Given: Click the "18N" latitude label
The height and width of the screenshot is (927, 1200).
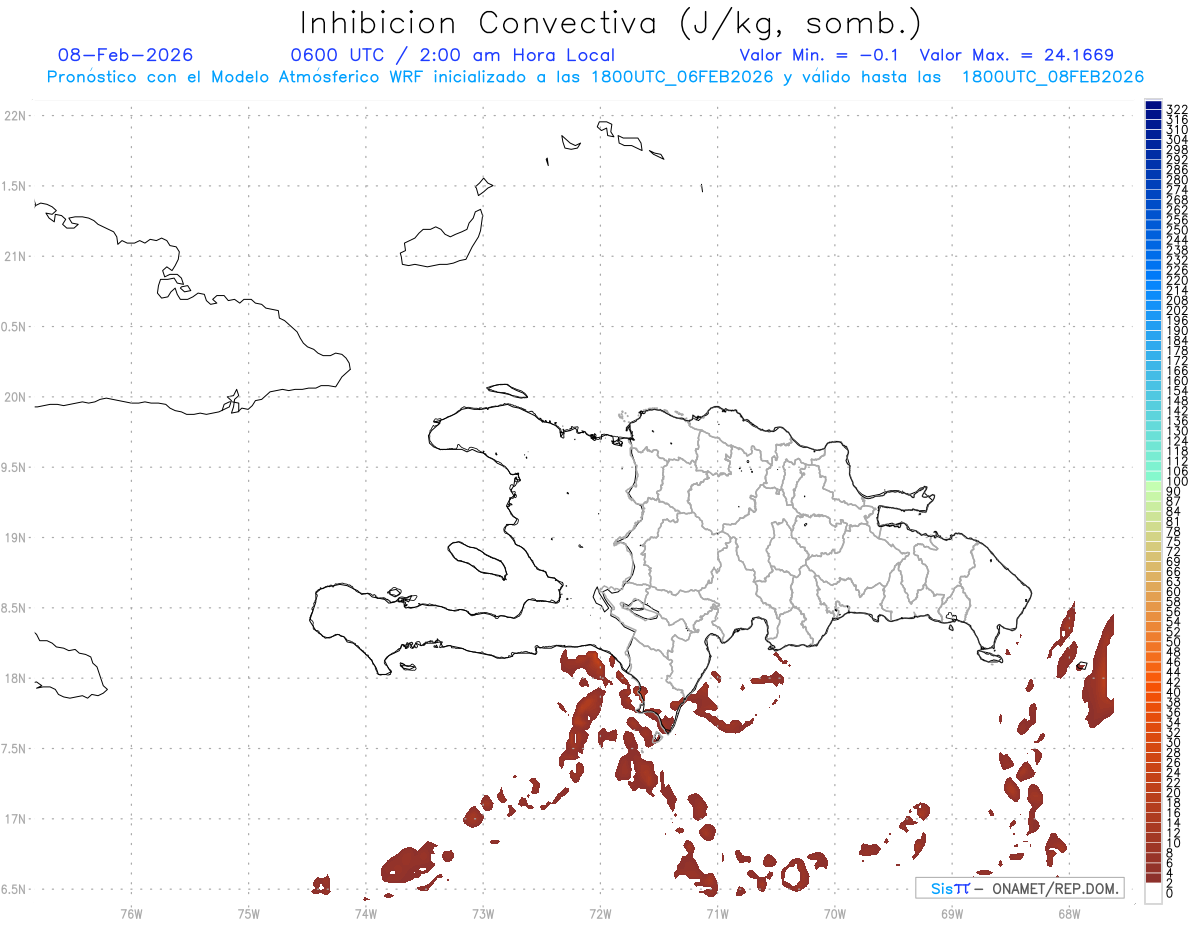Looking at the screenshot, I should [14, 678].
